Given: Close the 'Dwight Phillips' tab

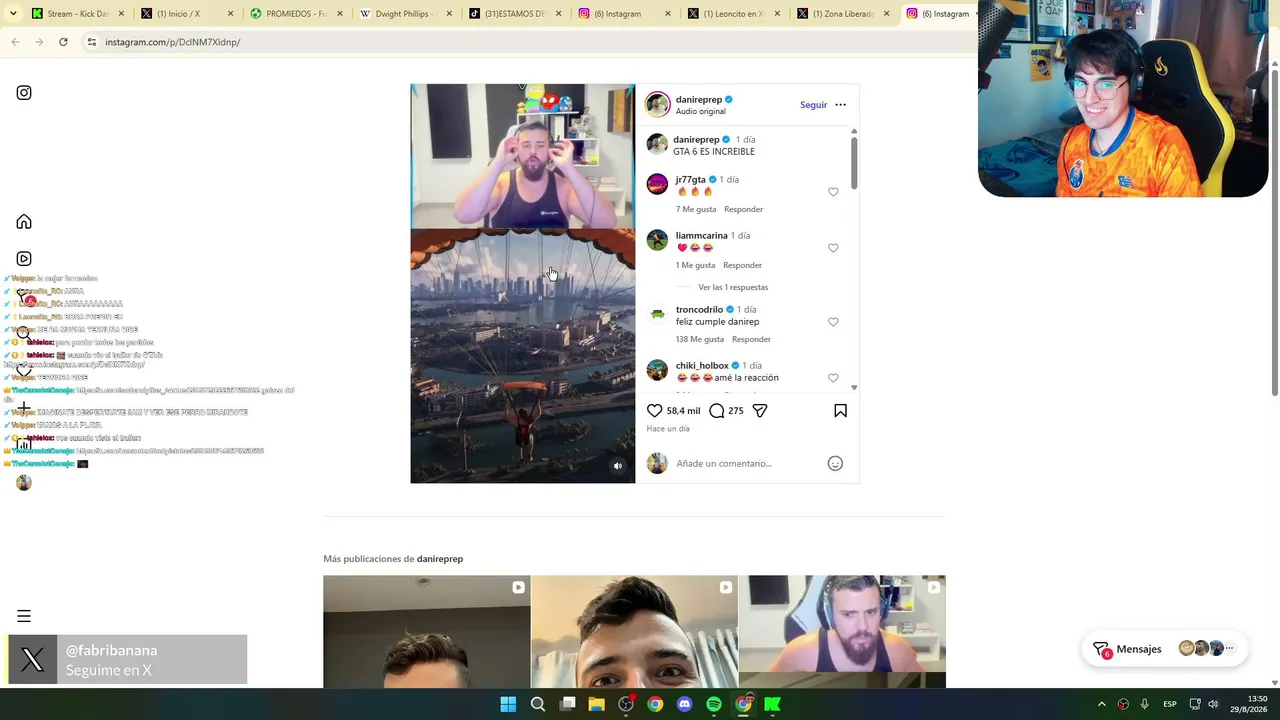Looking at the screenshot, I should [x=448, y=14].
